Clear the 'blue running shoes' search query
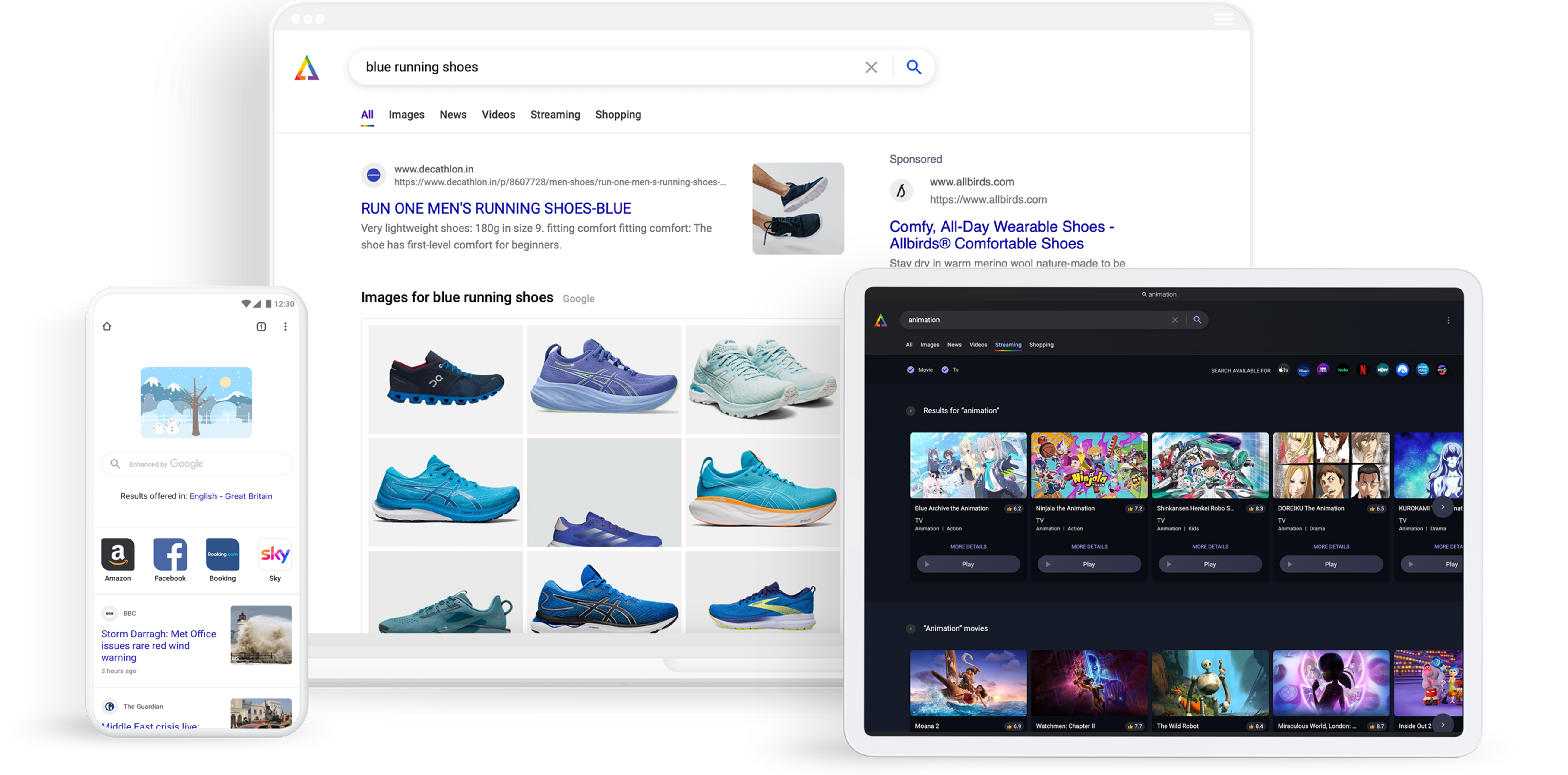 pyautogui.click(x=871, y=67)
